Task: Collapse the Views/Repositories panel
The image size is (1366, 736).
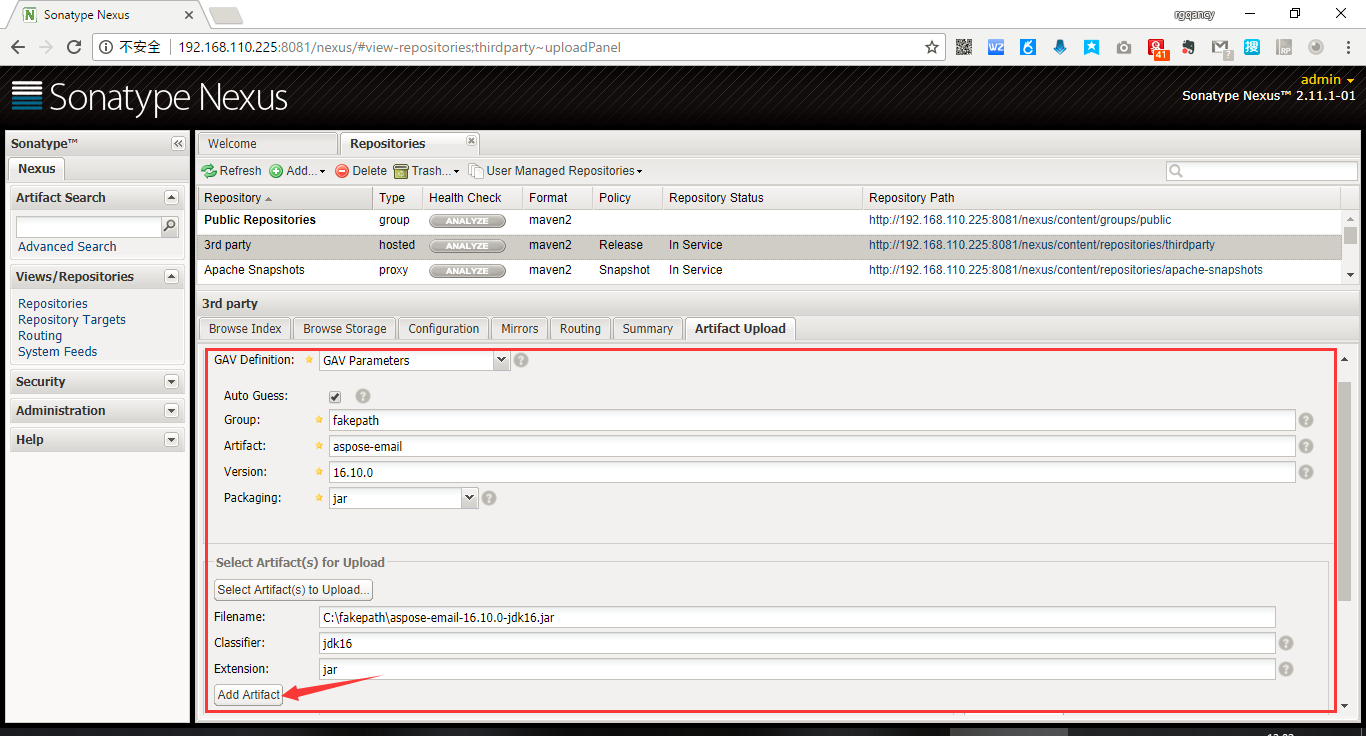Action: point(171,277)
